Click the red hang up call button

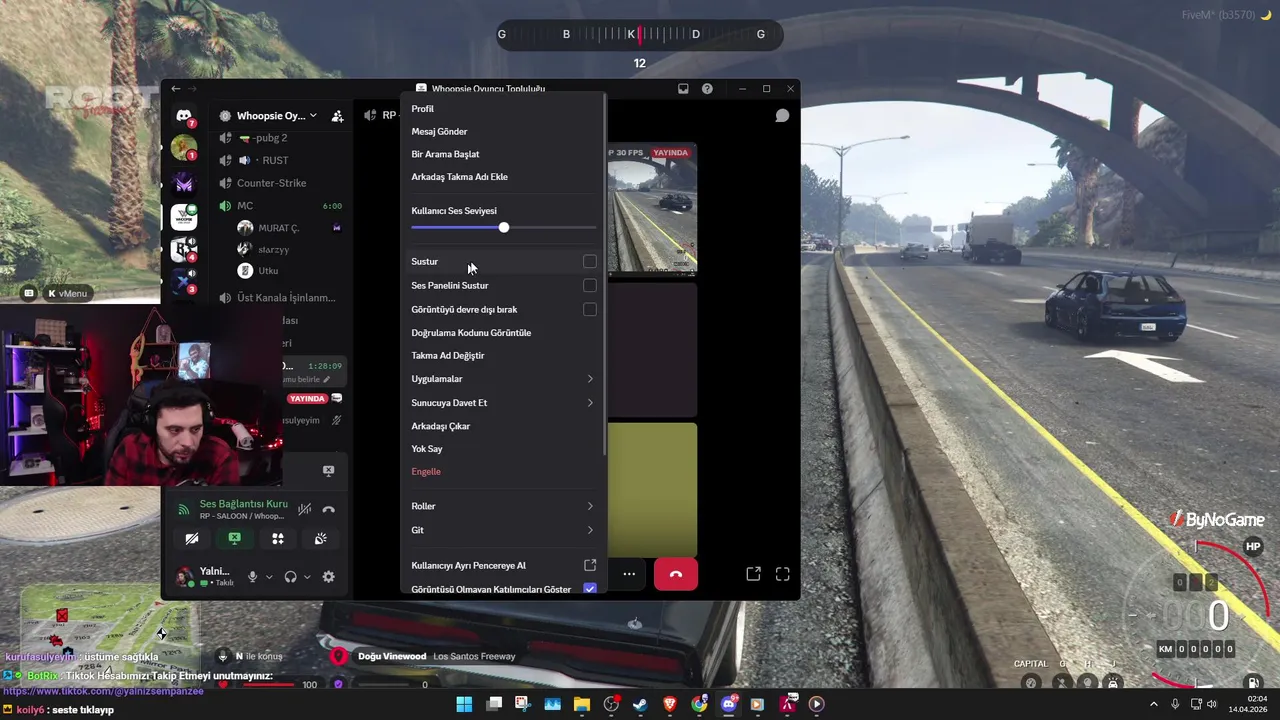click(676, 574)
